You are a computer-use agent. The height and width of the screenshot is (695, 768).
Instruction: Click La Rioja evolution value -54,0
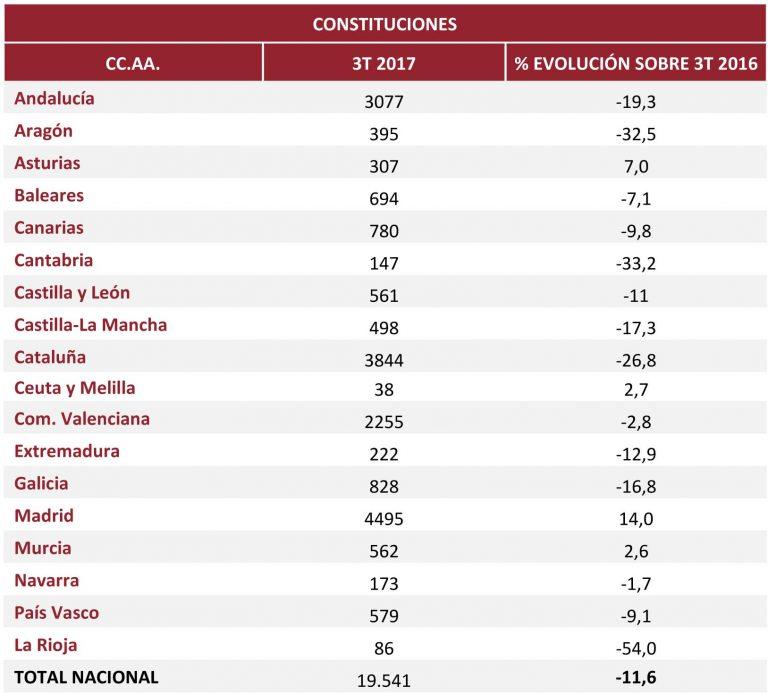pos(636,648)
